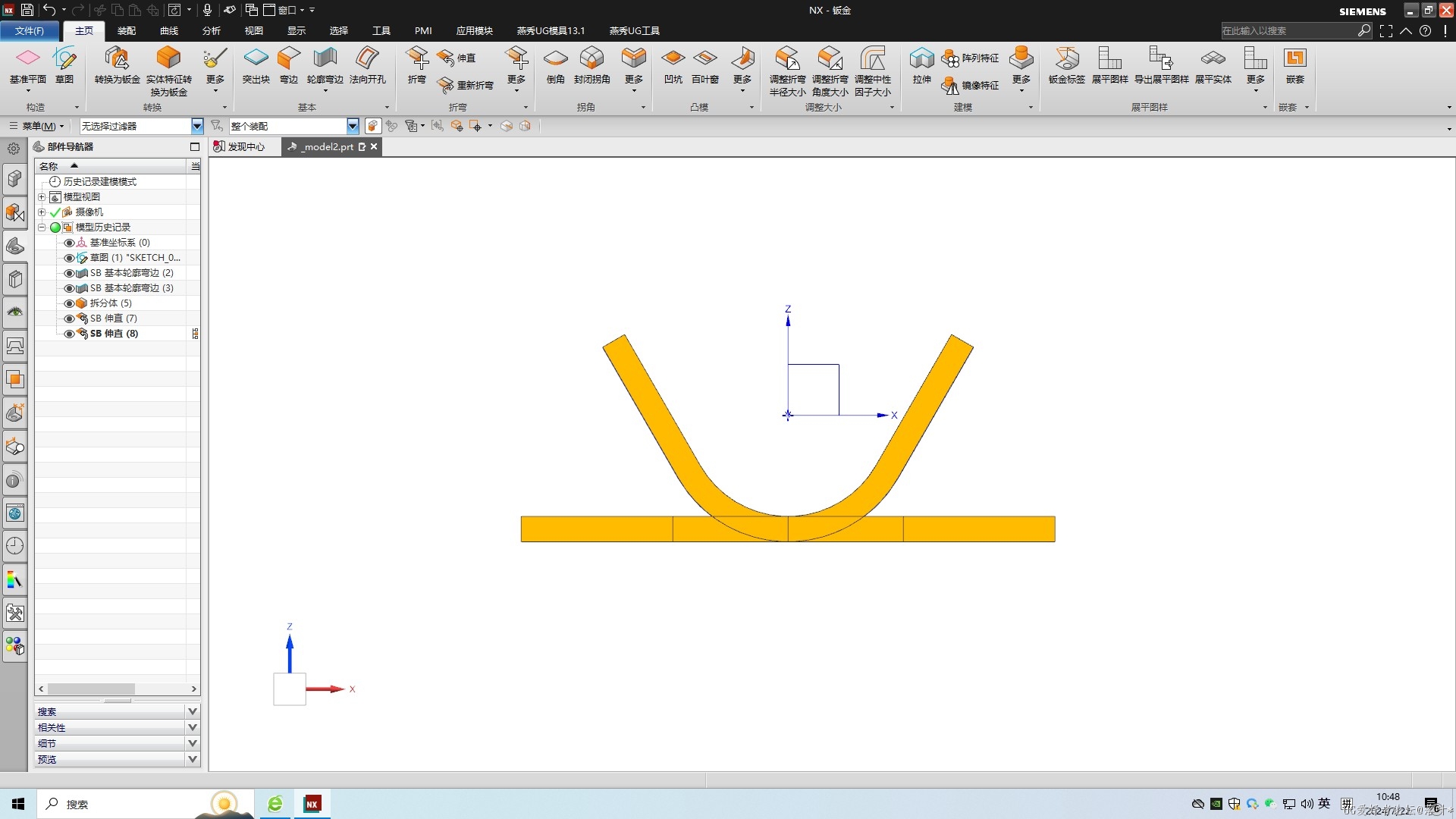1456x819 pixels.
Task: Open 调整折弯半径大小 tool
Action: [x=788, y=71]
